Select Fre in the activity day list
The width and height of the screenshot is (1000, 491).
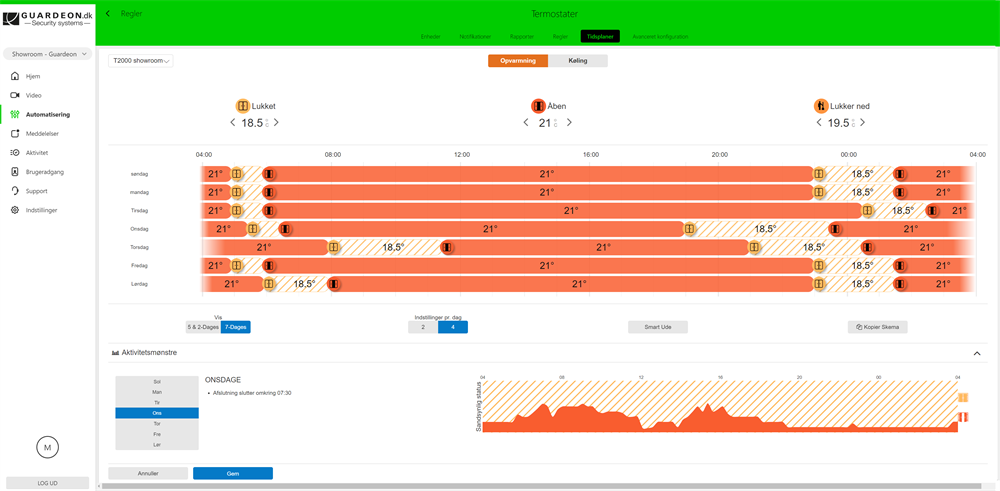coord(157,434)
